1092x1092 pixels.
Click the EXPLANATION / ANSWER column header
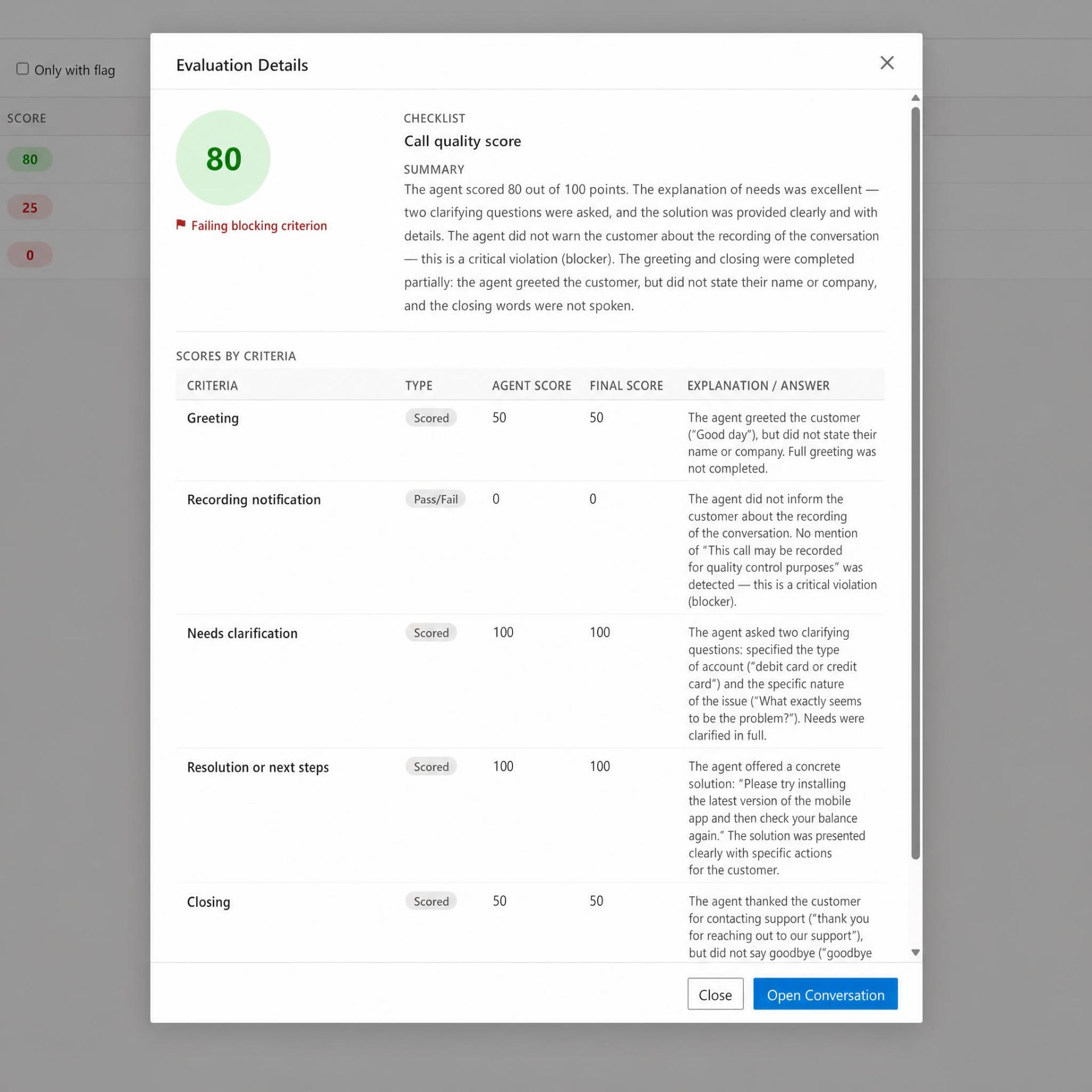(x=758, y=386)
